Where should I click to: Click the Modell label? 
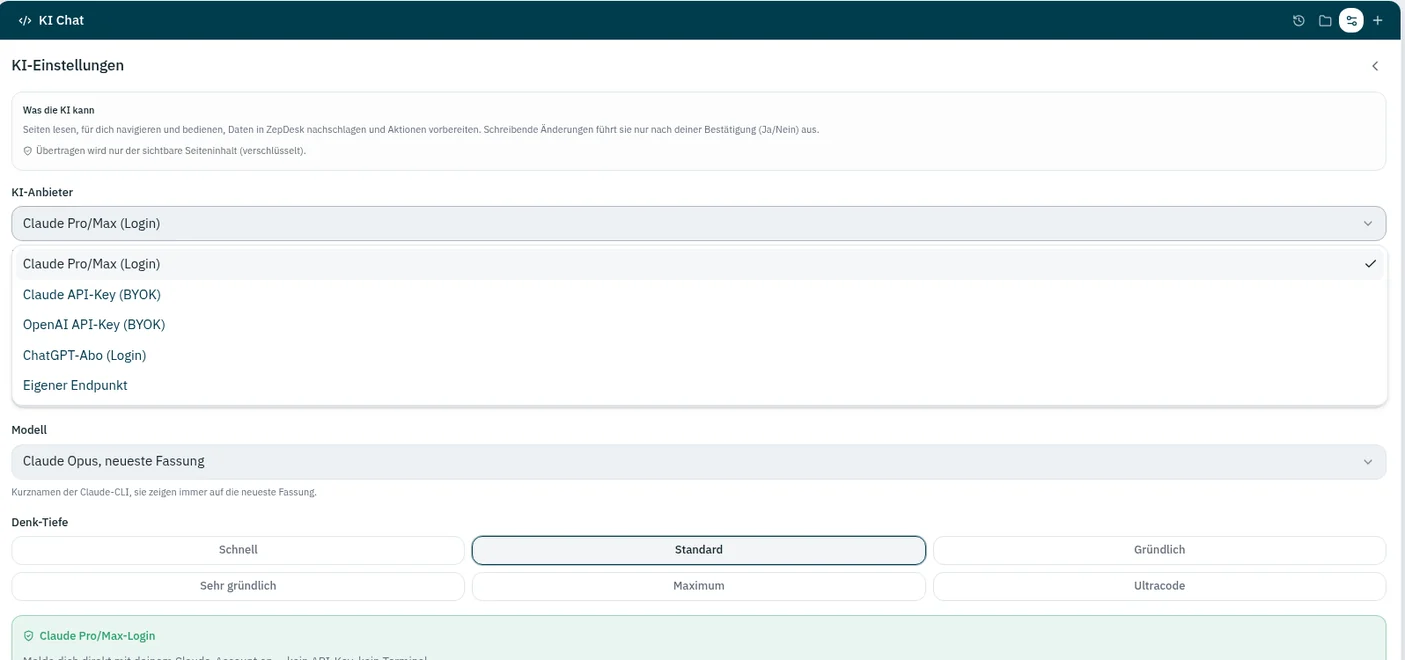29,430
